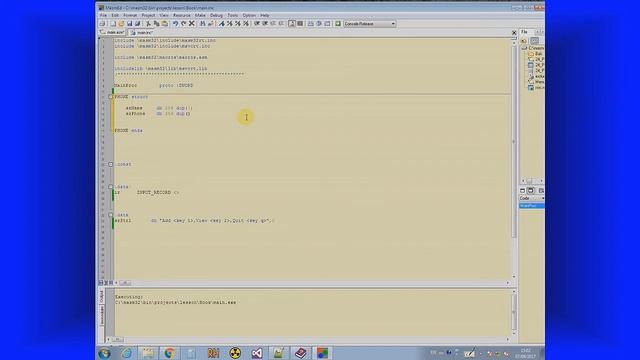Click the Save All toolbar icon

point(138,24)
